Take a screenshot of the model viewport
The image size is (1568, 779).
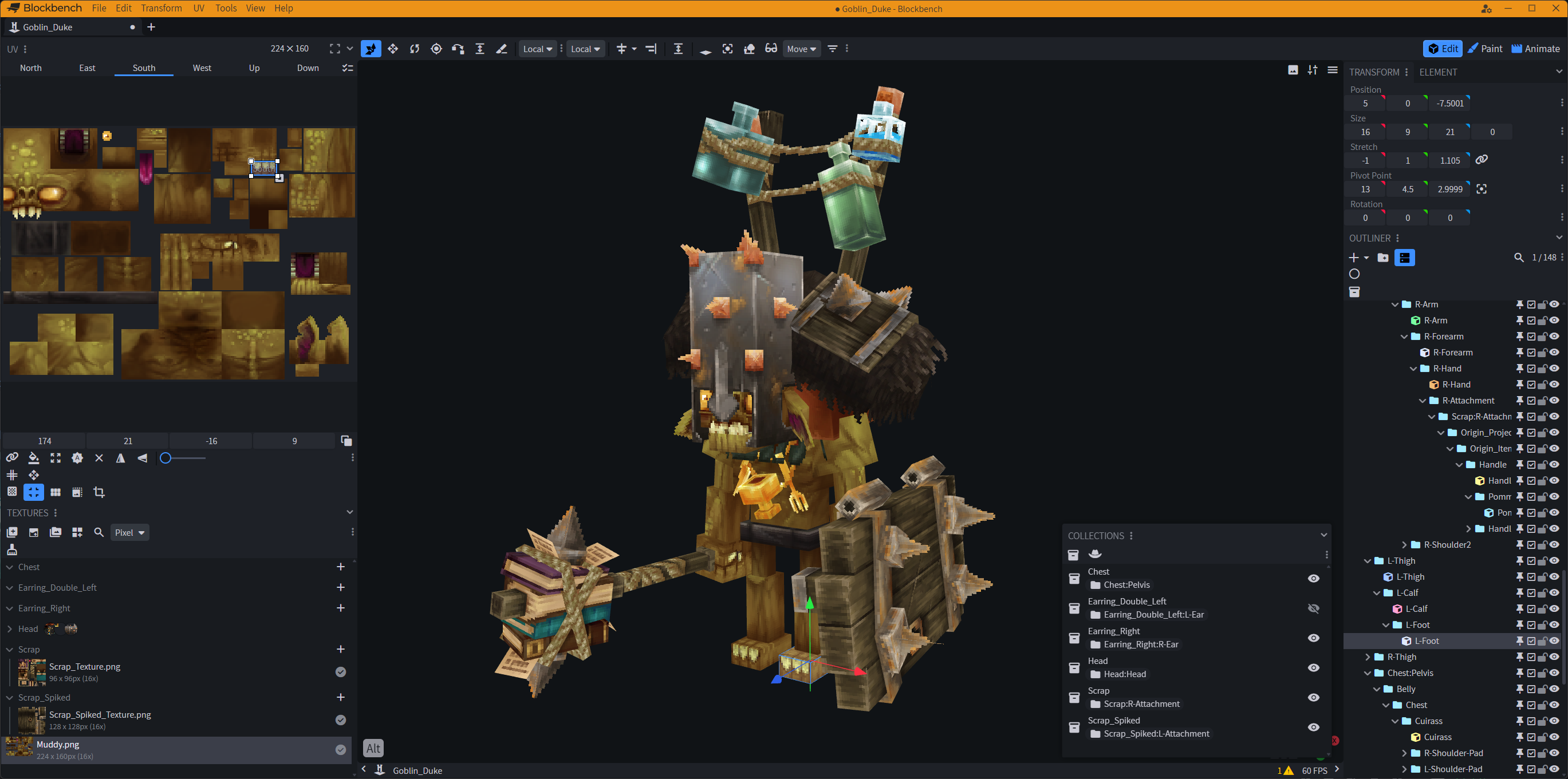tap(1293, 70)
